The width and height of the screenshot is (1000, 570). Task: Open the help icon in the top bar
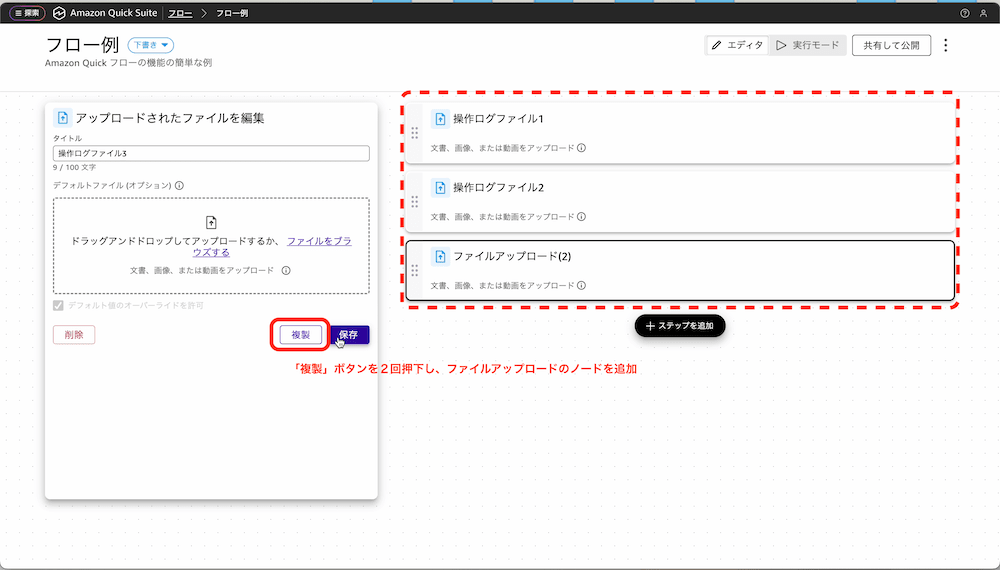click(965, 13)
